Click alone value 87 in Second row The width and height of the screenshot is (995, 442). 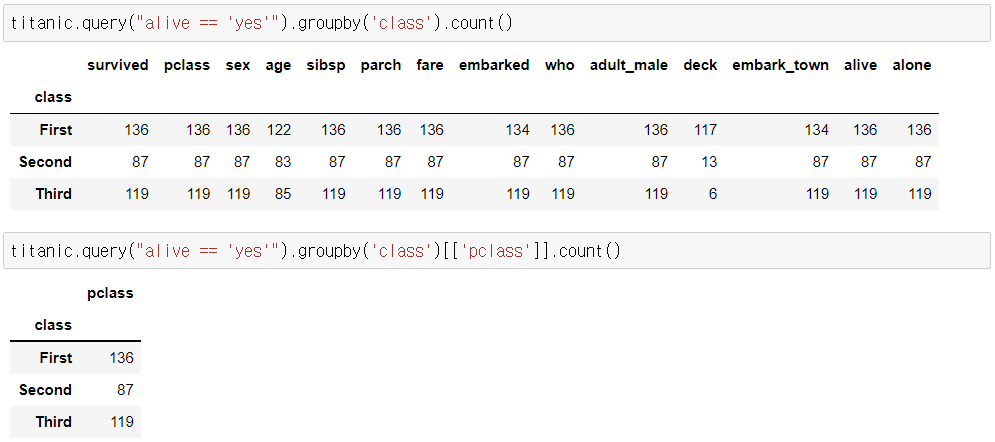(923, 162)
